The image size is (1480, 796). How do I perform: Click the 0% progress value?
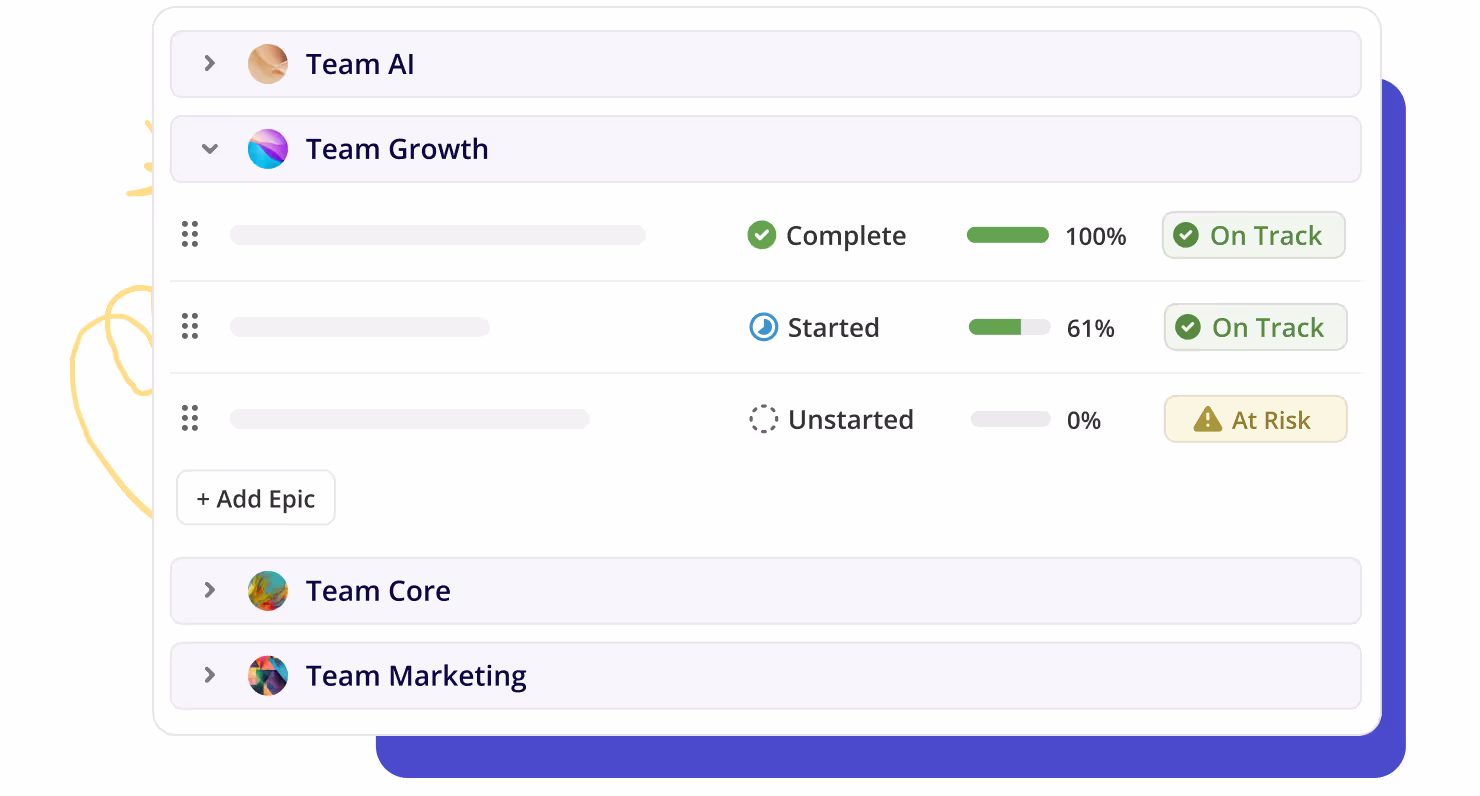[1084, 420]
